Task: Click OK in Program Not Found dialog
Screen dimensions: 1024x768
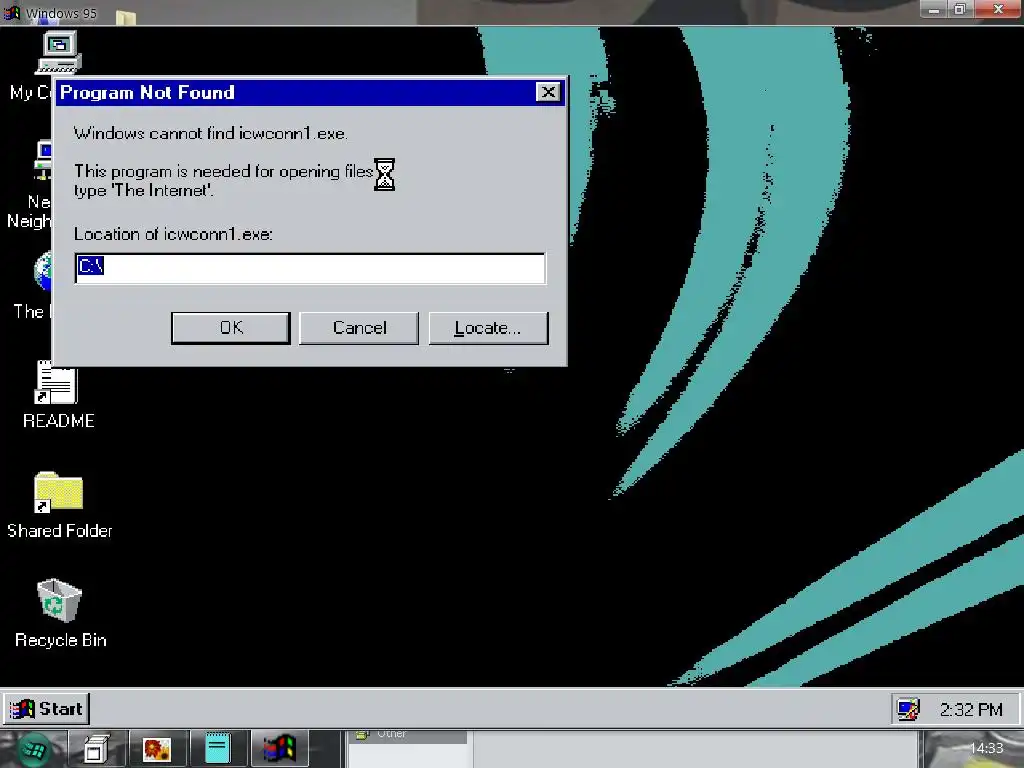Action: pos(231,328)
